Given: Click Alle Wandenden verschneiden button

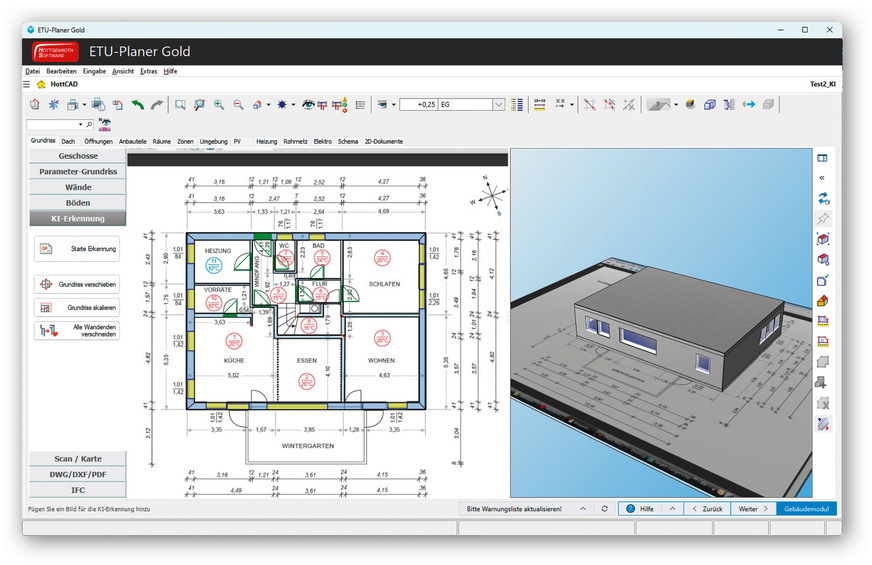Looking at the screenshot, I should [77, 331].
